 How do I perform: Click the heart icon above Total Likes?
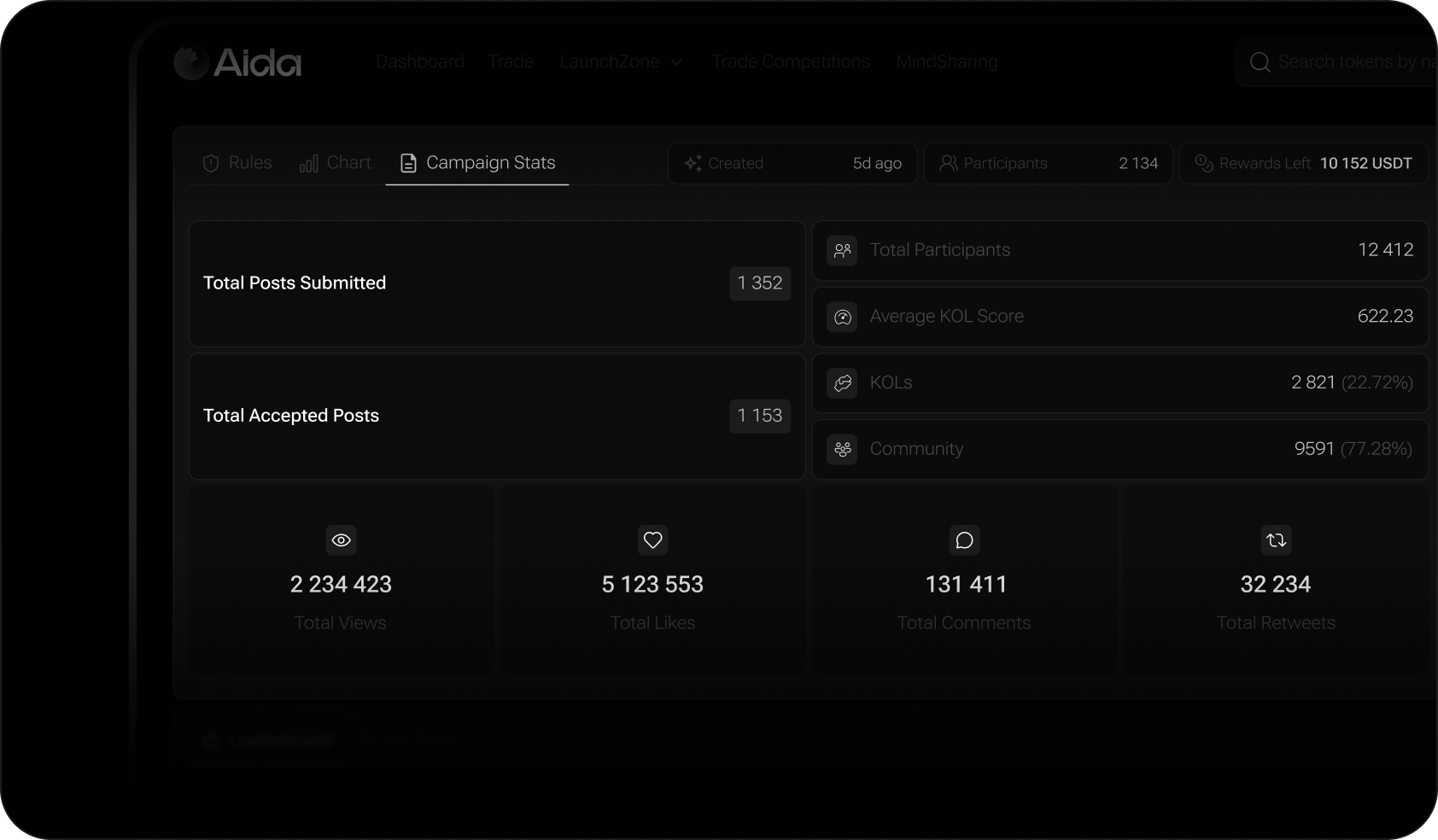point(653,540)
